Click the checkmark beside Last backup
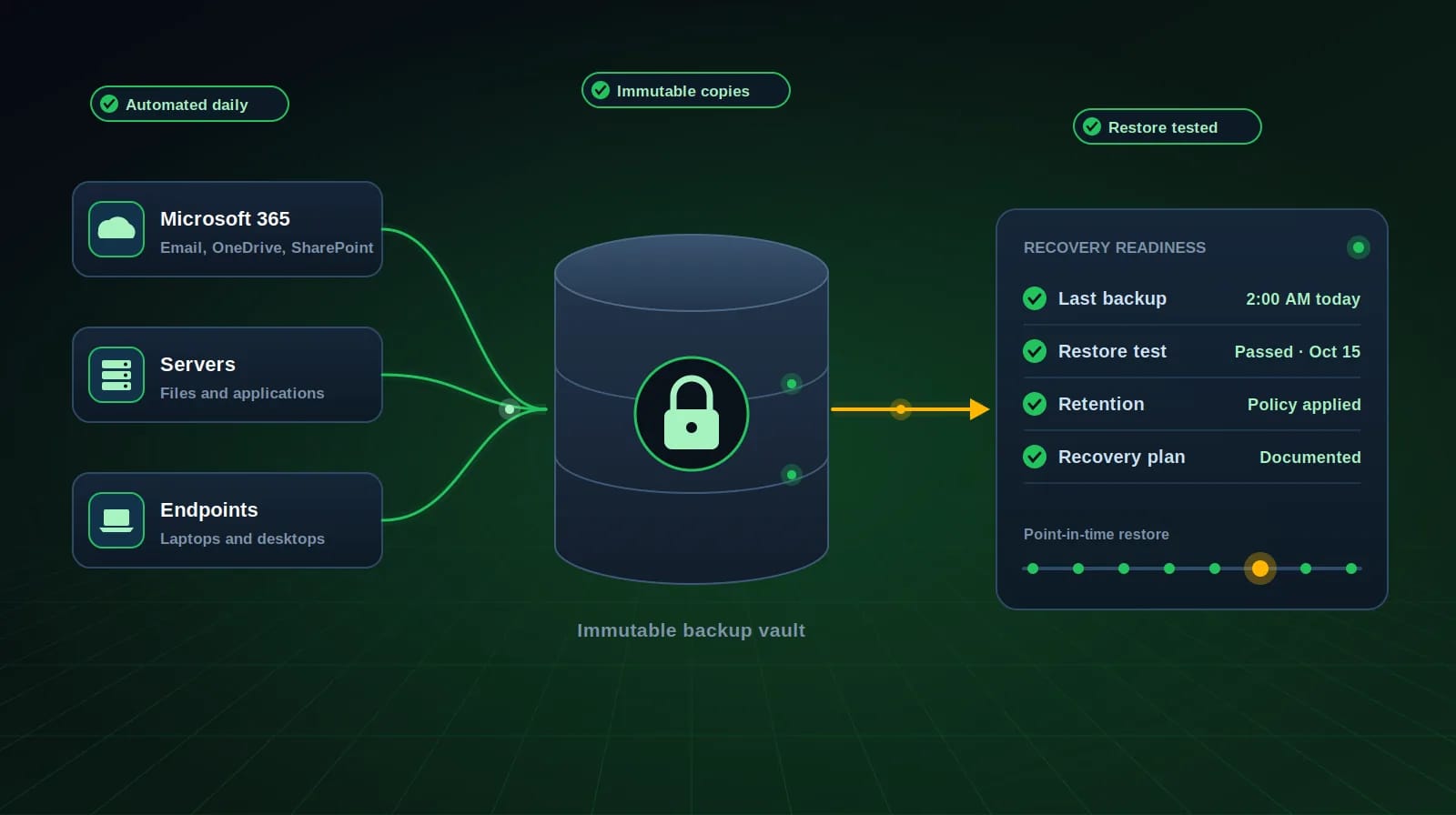 [1035, 298]
